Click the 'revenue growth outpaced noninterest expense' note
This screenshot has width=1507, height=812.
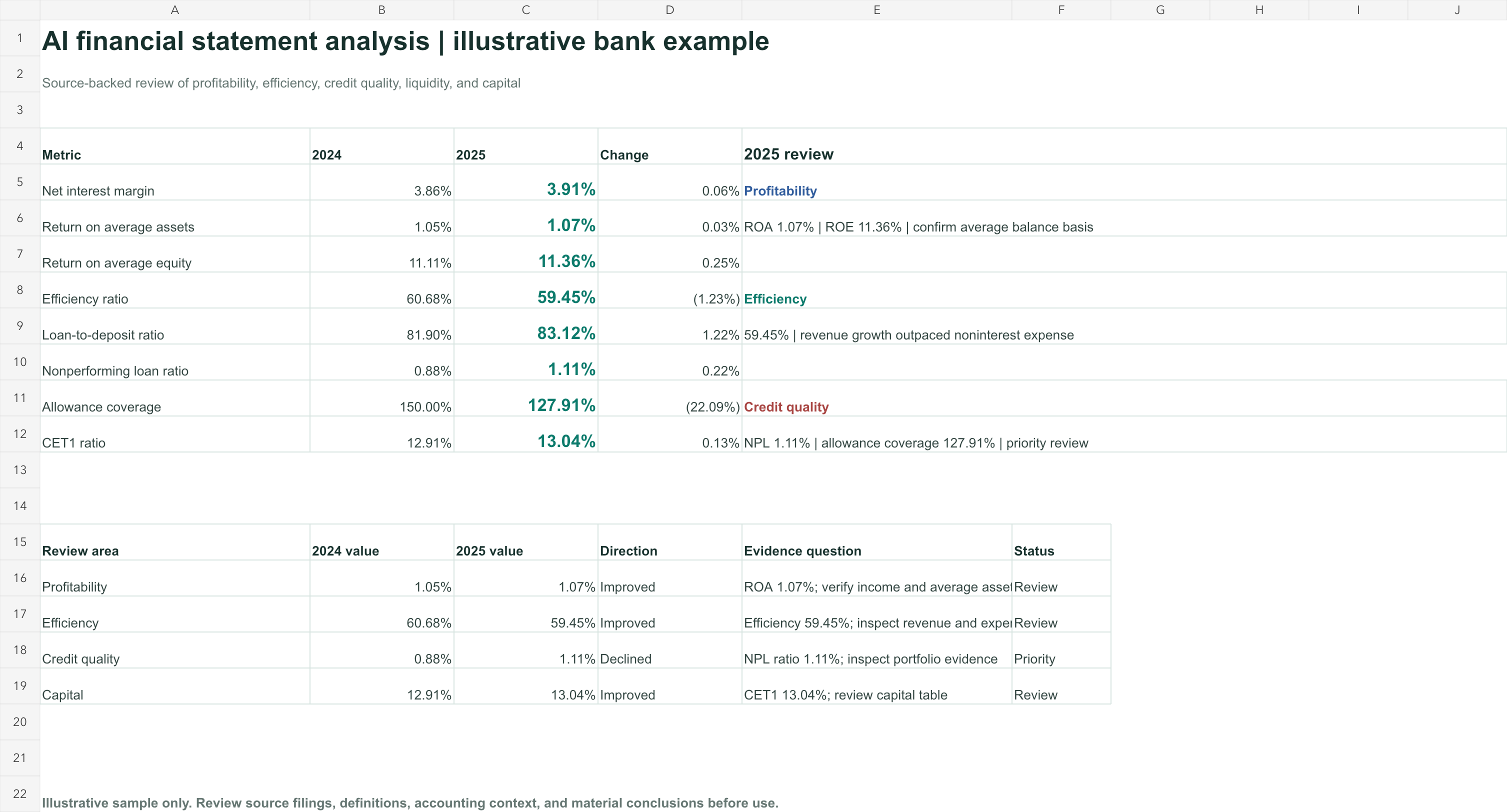click(x=908, y=335)
